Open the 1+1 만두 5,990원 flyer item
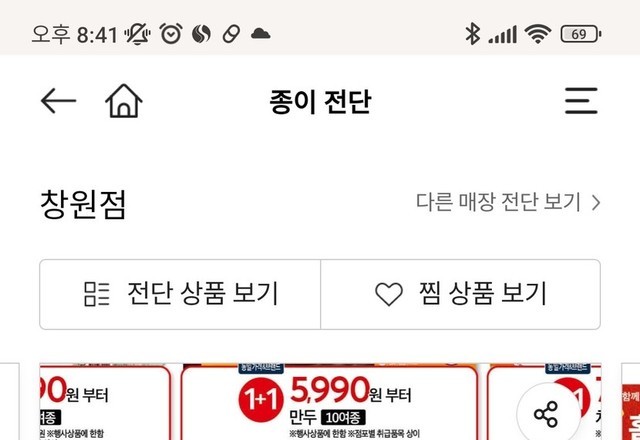The height and width of the screenshot is (440, 640). point(329,402)
